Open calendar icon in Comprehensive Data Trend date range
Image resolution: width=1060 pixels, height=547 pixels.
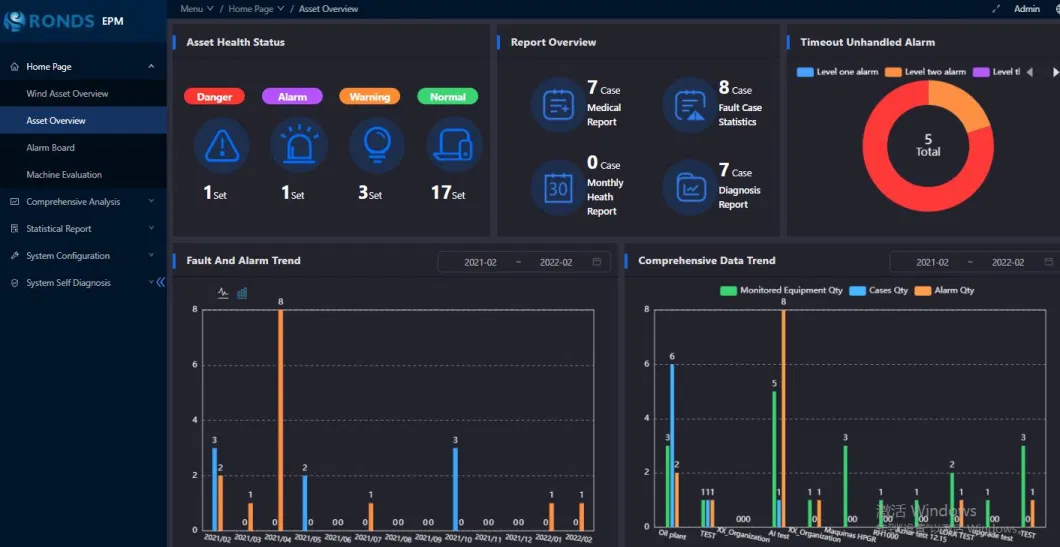[1049, 262]
